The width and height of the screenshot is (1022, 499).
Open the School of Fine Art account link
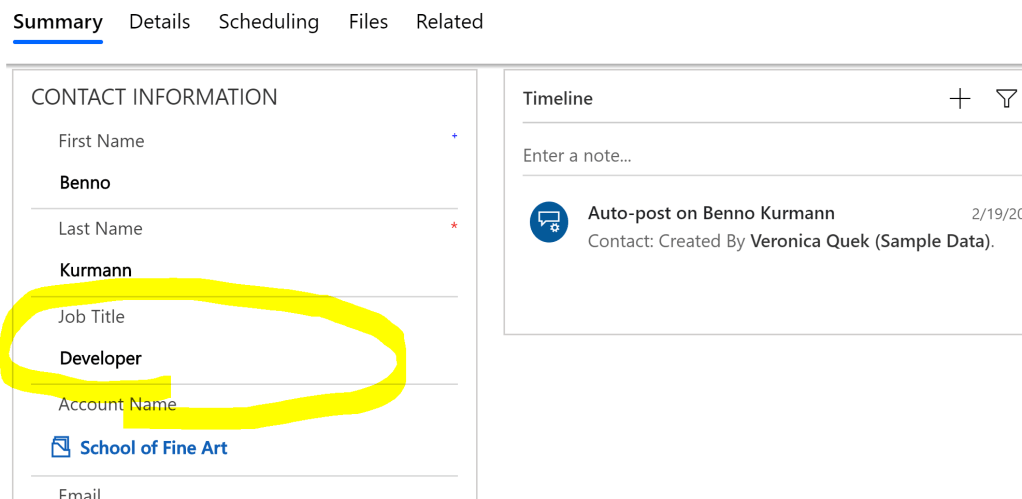click(x=154, y=448)
